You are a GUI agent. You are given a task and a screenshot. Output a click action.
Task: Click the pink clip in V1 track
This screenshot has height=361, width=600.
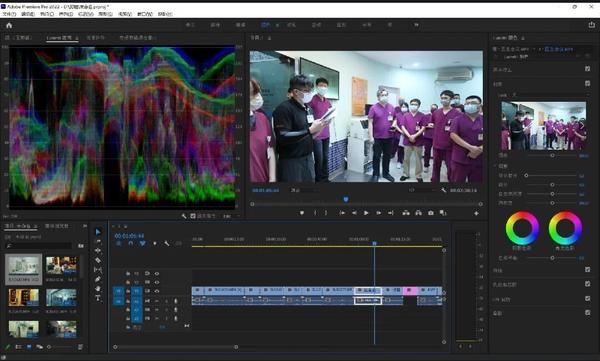409,291
